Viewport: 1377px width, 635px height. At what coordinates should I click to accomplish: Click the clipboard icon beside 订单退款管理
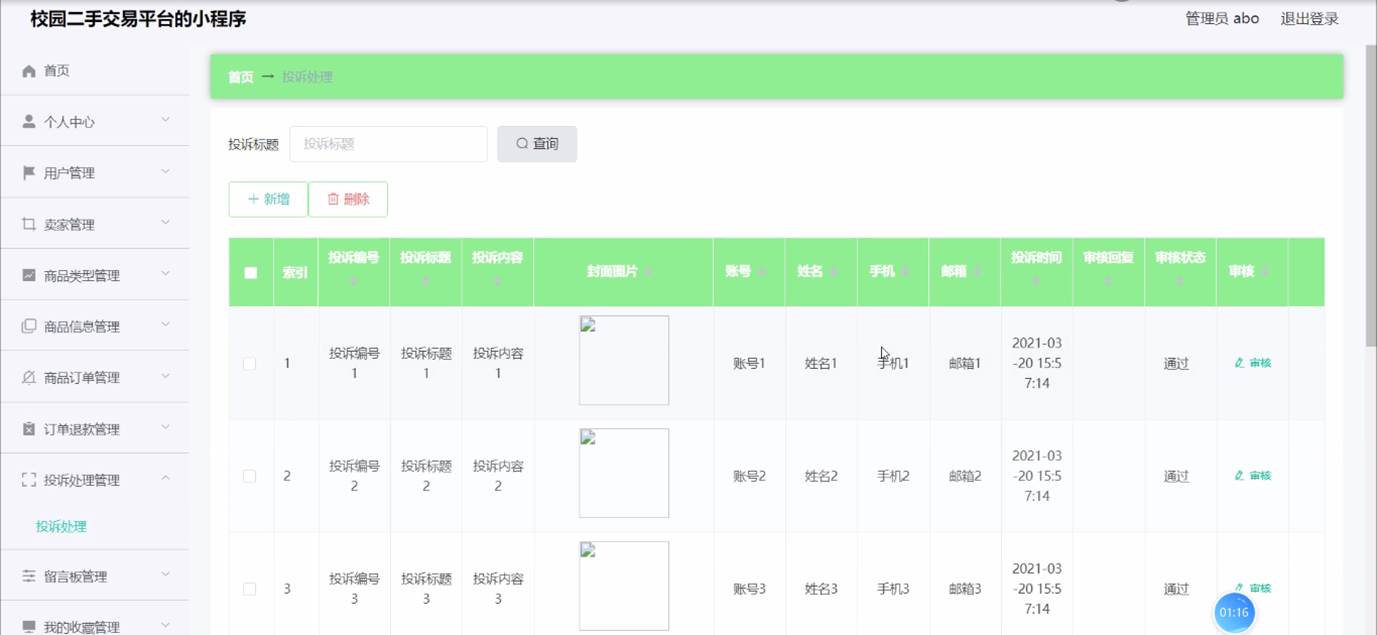[29, 429]
